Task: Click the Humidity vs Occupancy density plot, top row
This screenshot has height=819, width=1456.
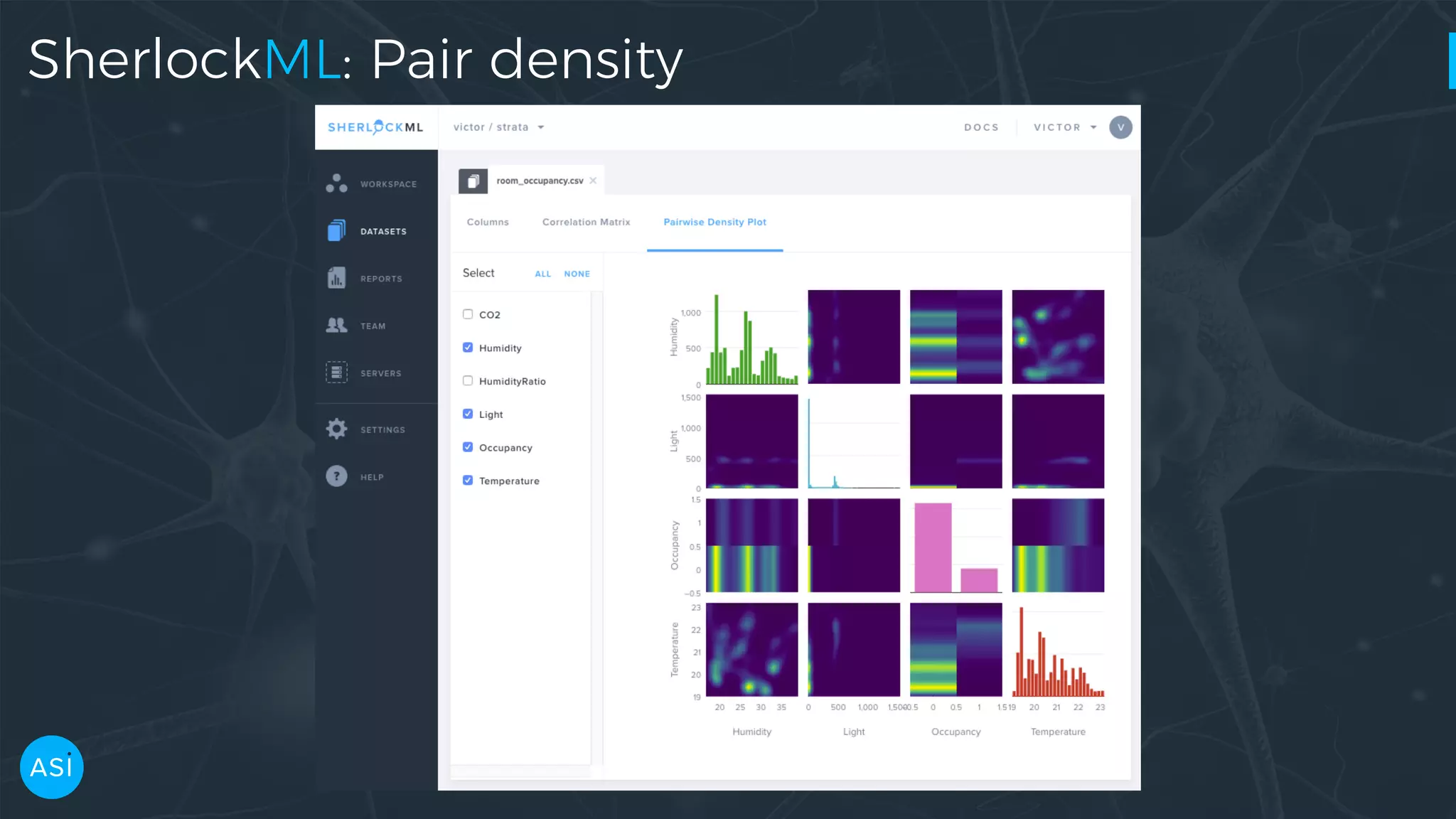Action: click(x=956, y=337)
